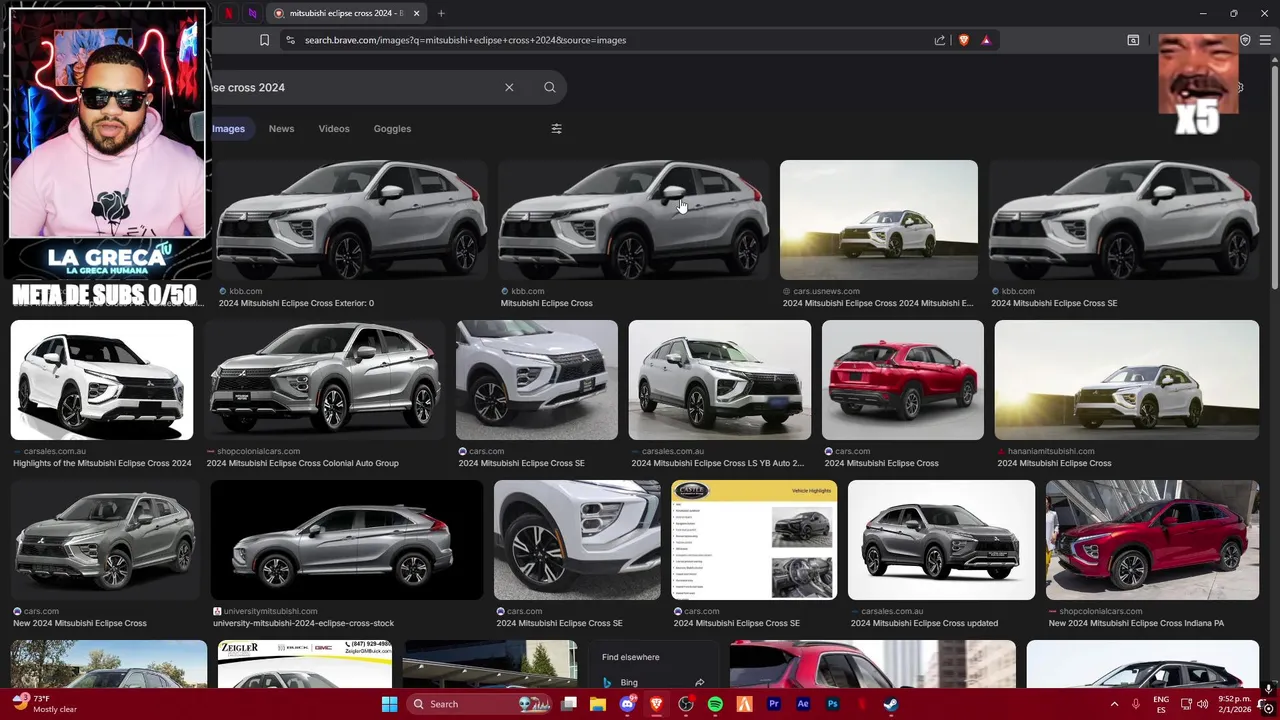Open volume control in system tray
The image size is (1280, 720).
(x=1202, y=704)
